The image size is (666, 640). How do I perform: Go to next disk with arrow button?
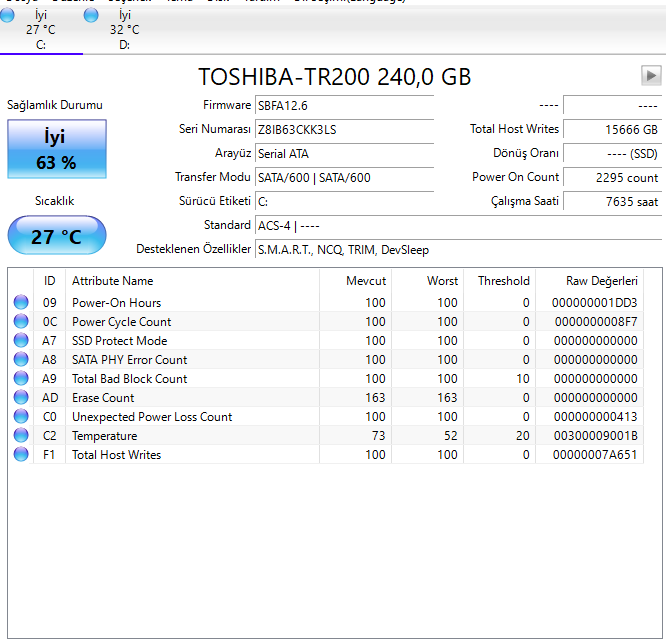(651, 76)
